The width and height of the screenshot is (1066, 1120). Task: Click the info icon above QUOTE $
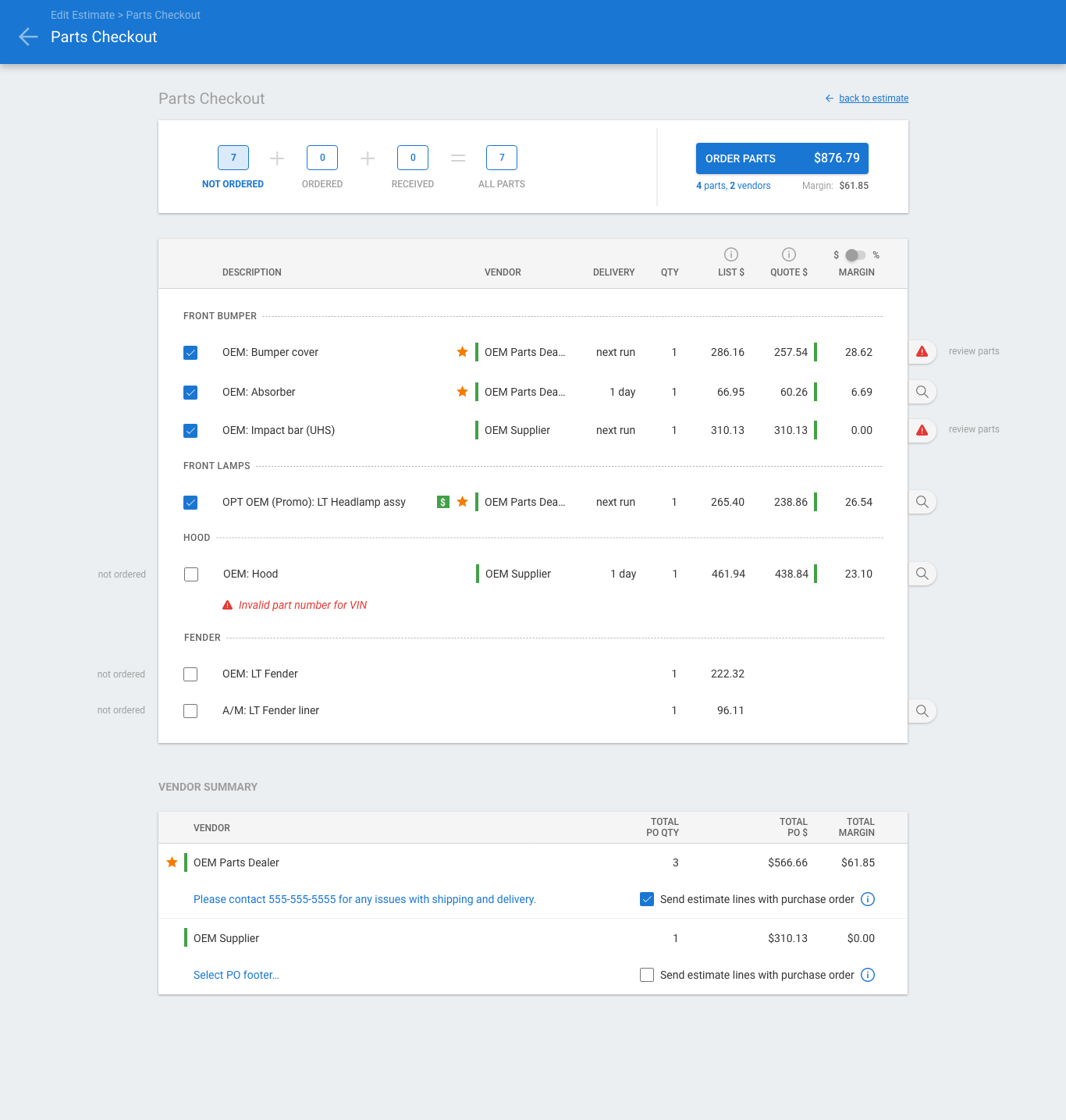coord(789,254)
